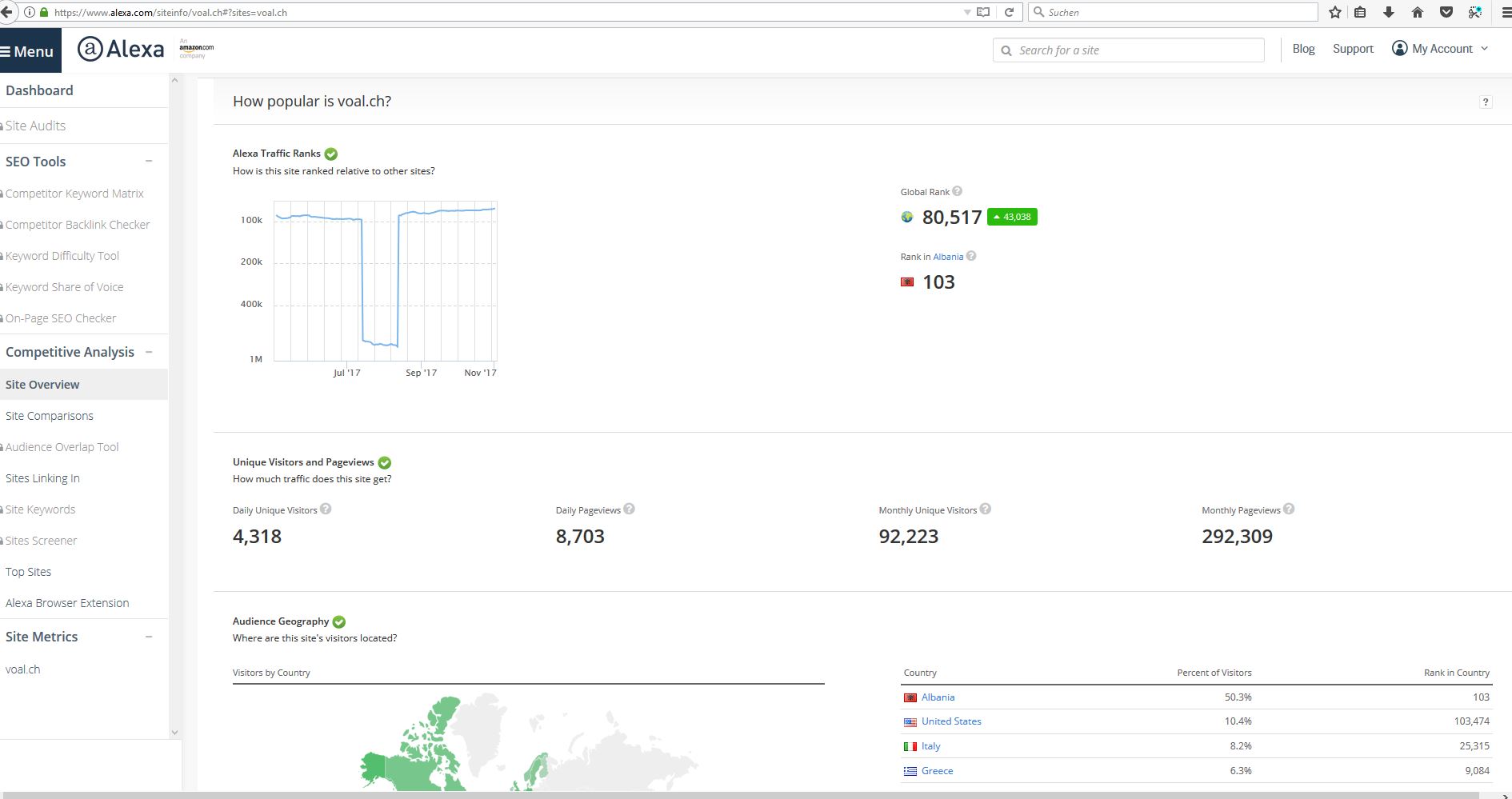Collapse the Competitive Analysis section

coord(149,352)
